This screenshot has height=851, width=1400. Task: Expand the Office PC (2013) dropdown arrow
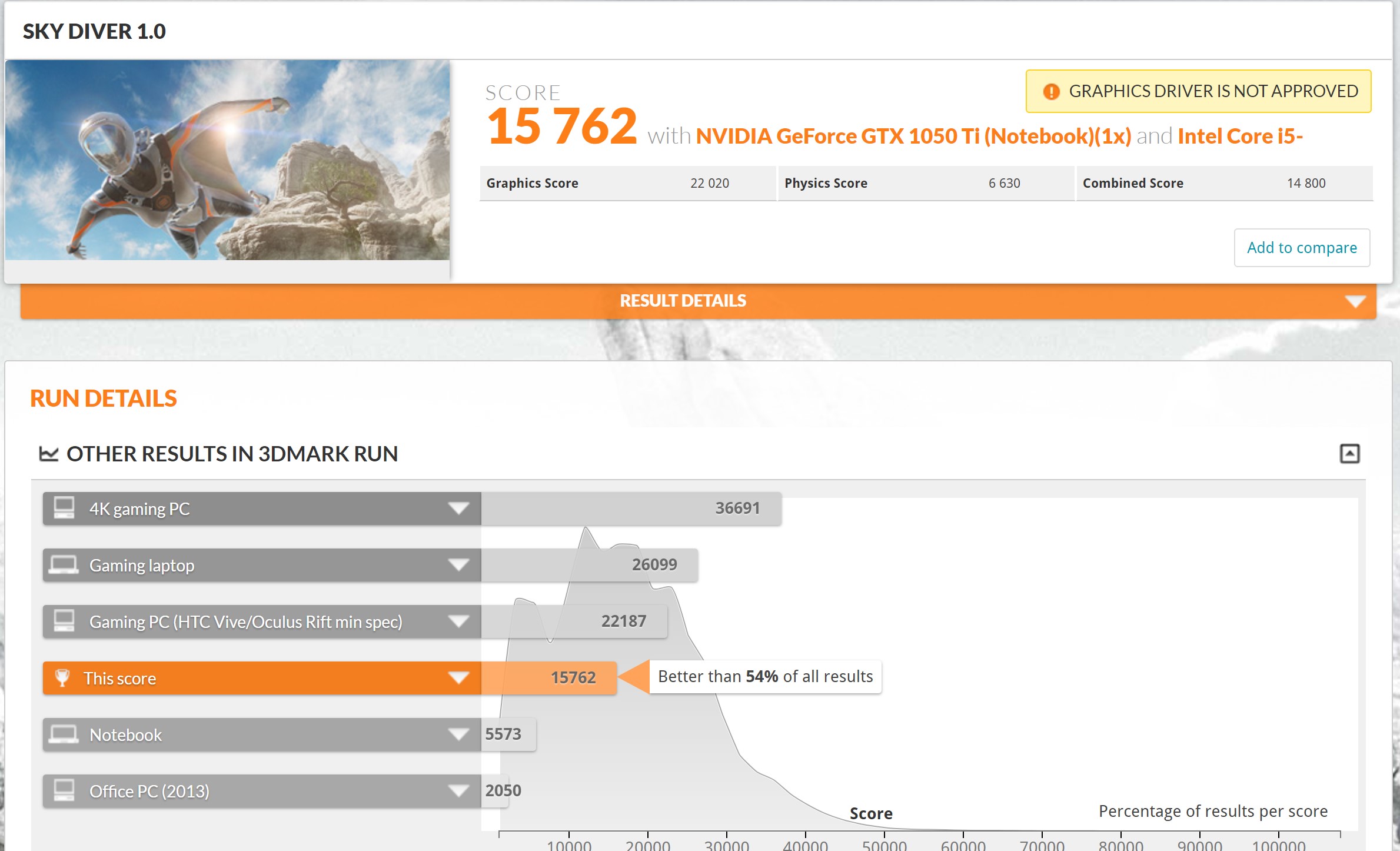458,790
